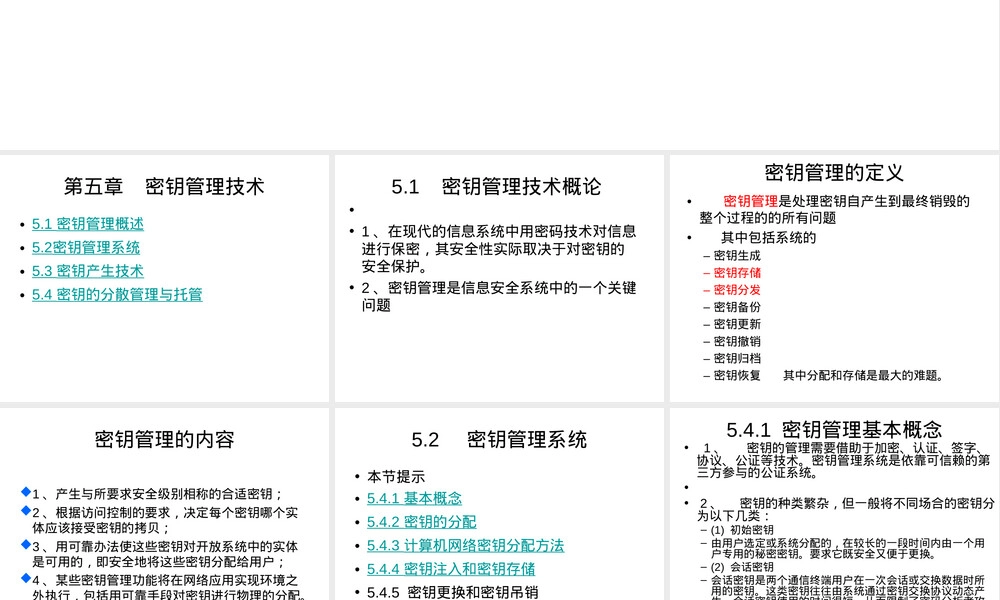Open the '5.1 密钥管理概述' link
1000x600 pixels.
tap(88, 224)
